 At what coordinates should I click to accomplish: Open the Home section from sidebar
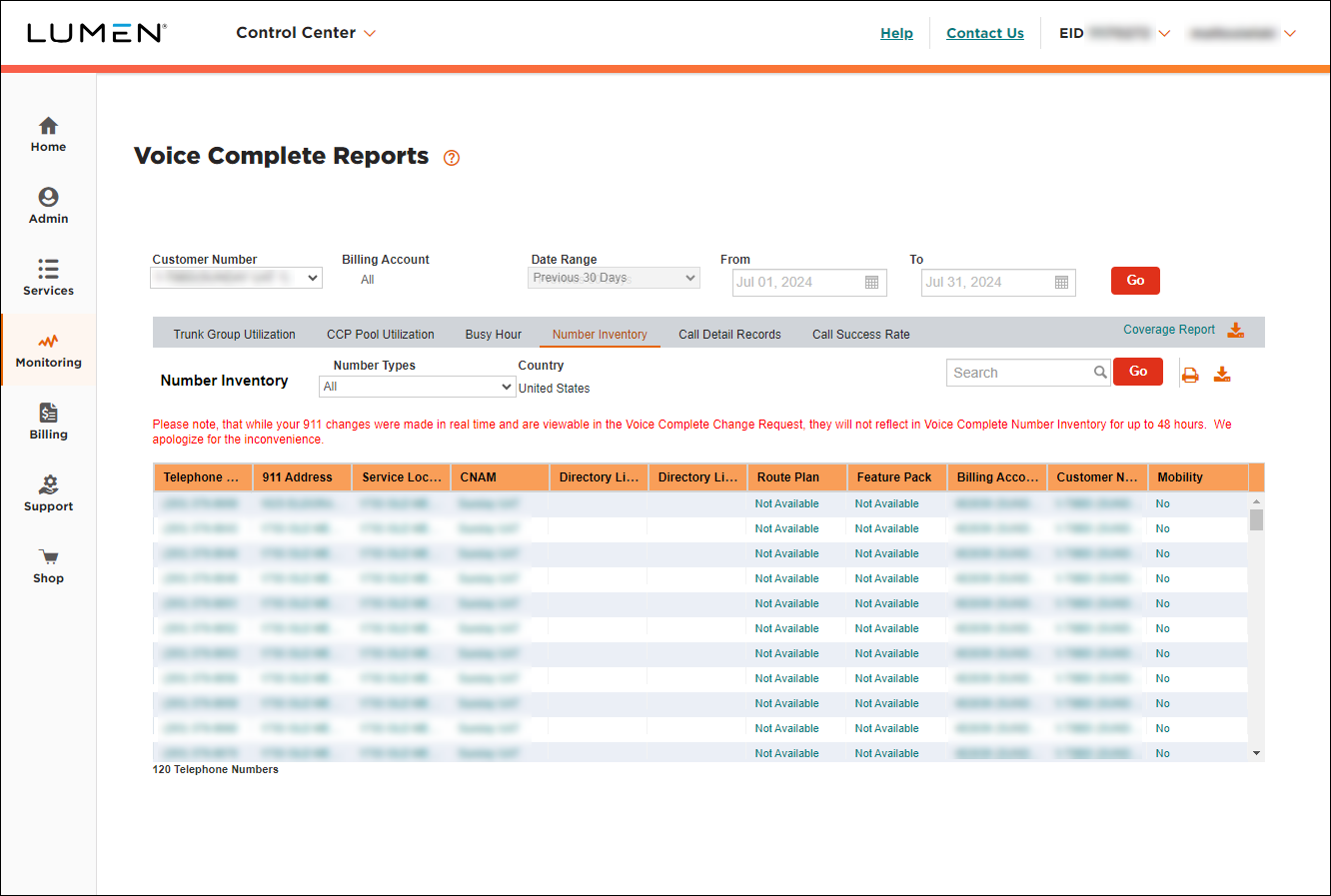click(x=48, y=134)
